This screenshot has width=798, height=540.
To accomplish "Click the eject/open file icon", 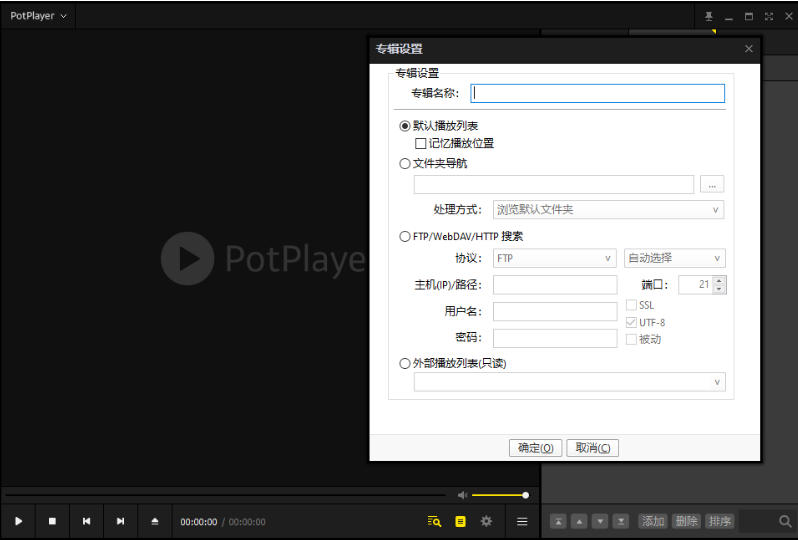I will tap(154, 521).
